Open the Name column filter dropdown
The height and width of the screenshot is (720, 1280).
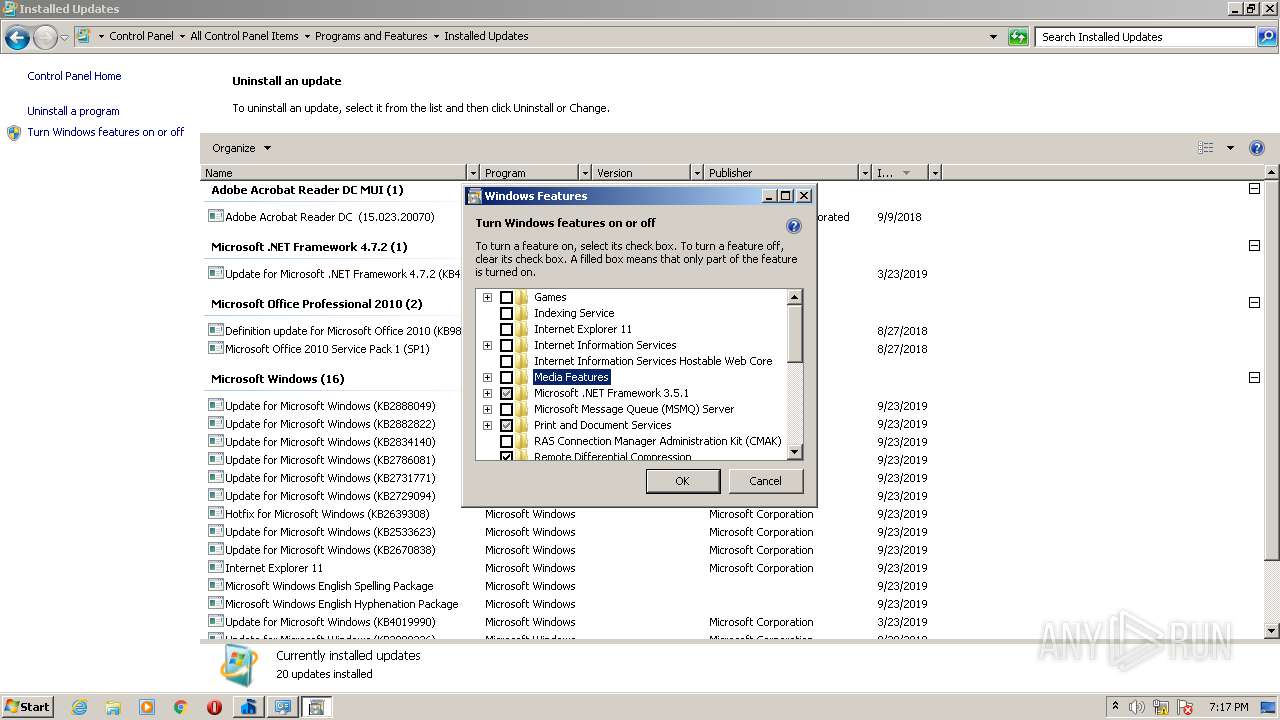tap(473, 173)
